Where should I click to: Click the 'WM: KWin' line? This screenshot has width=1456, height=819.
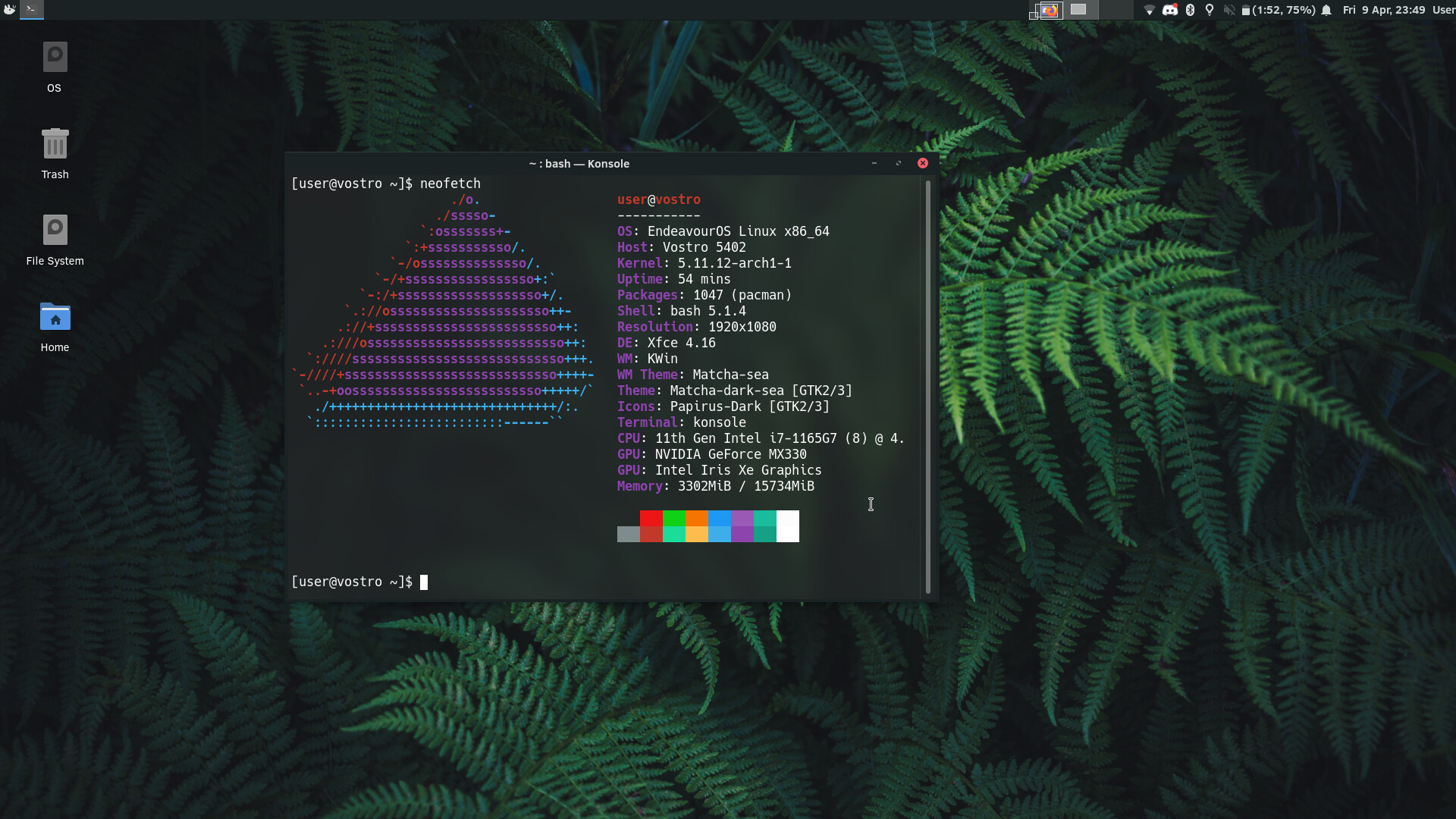648,359
